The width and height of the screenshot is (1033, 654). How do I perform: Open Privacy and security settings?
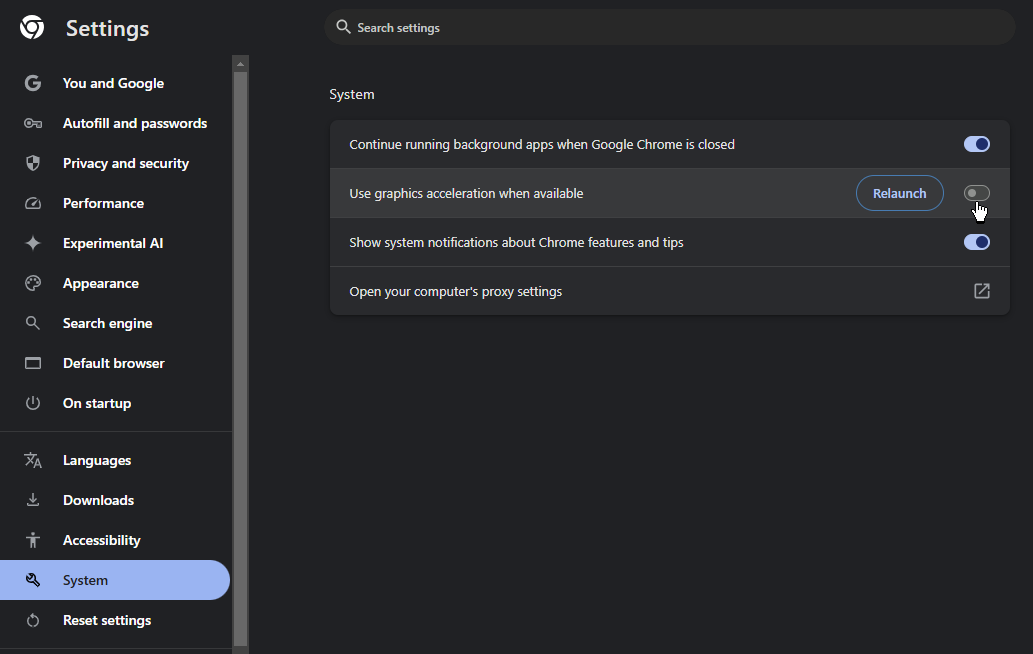click(x=115, y=163)
